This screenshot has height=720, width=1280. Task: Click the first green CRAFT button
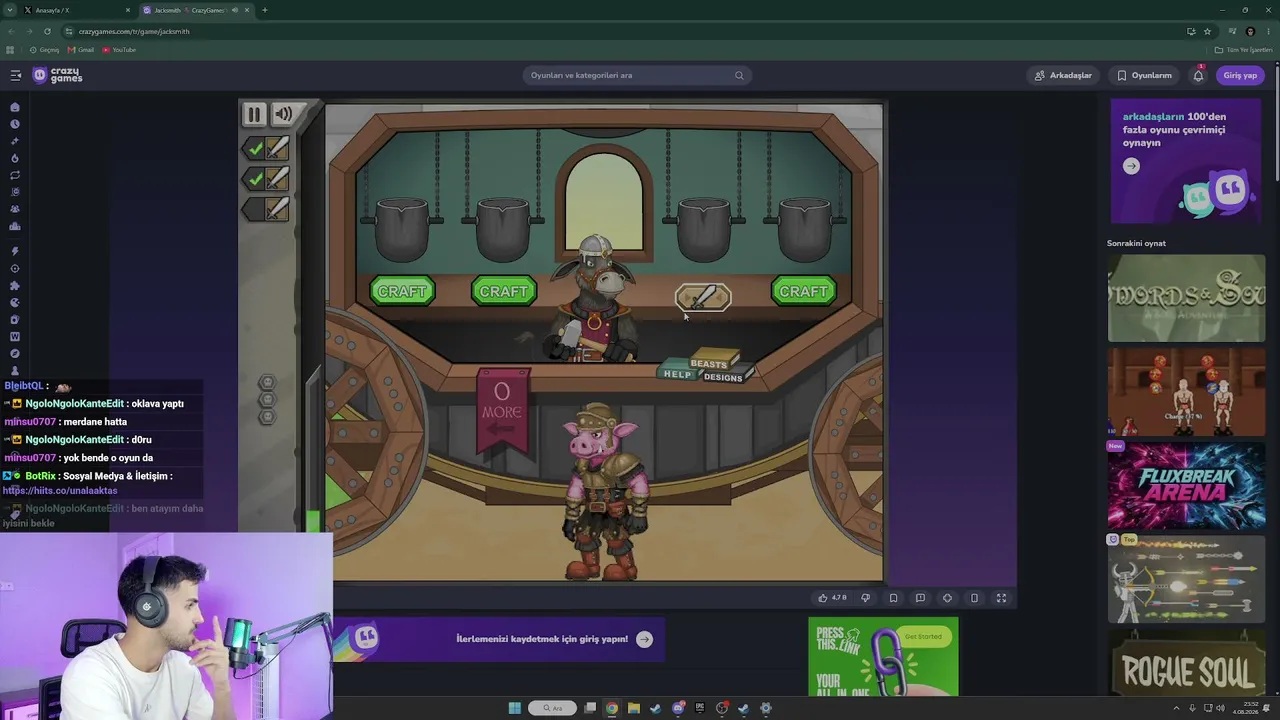(402, 291)
